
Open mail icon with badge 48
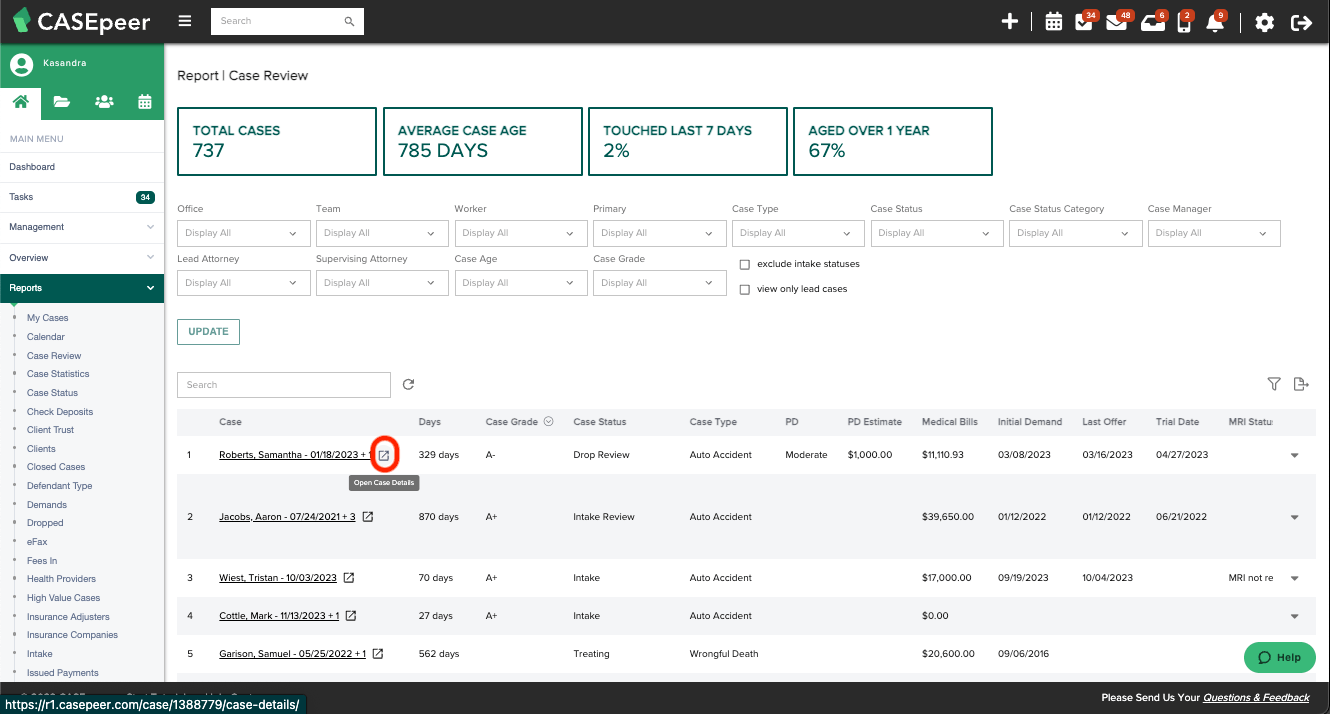1116,22
